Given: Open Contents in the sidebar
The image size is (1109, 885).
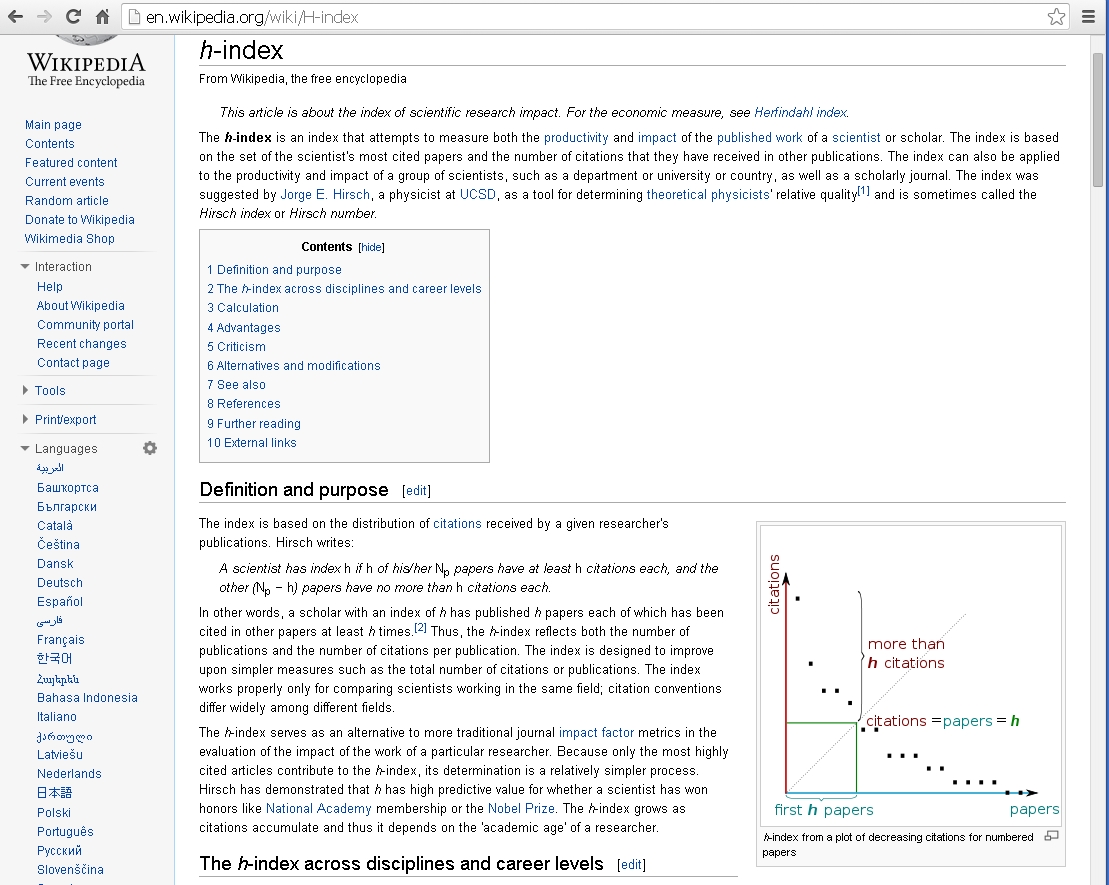Looking at the screenshot, I should click(x=50, y=144).
